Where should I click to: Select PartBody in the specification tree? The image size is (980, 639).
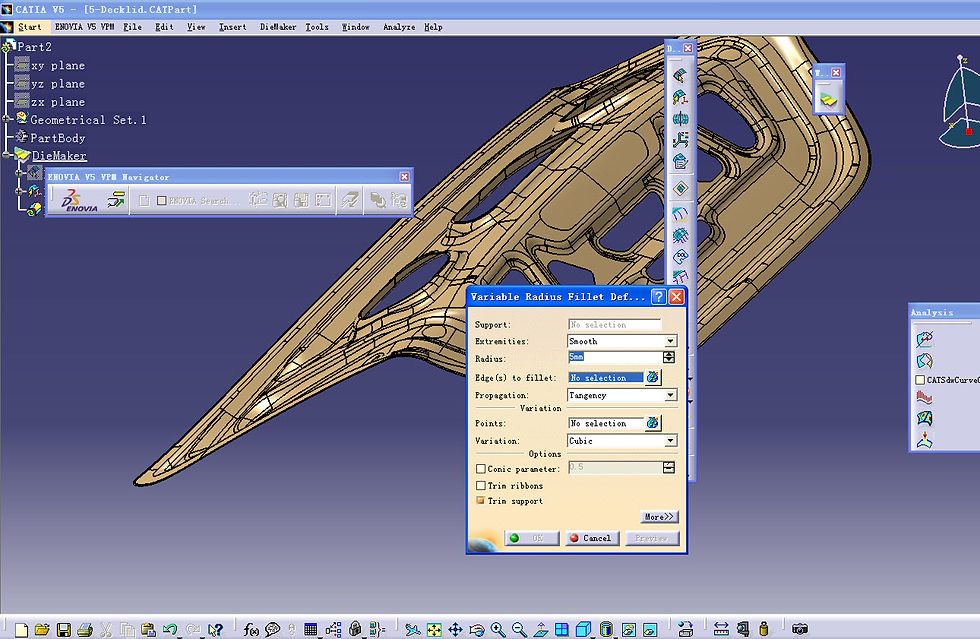(x=50, y=138)
